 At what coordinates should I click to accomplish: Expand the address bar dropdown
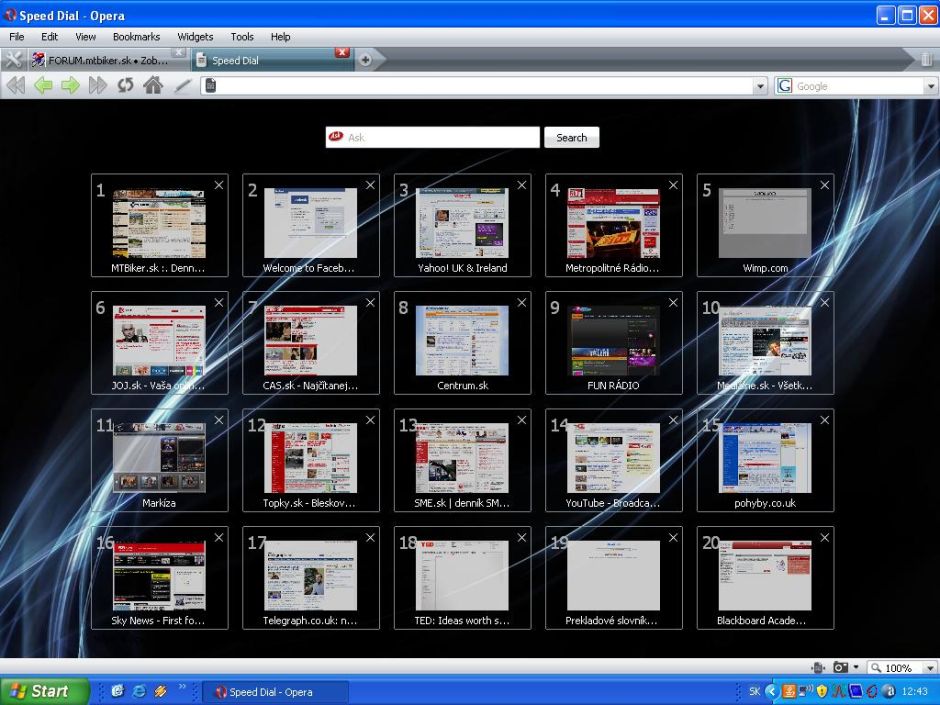761,87
